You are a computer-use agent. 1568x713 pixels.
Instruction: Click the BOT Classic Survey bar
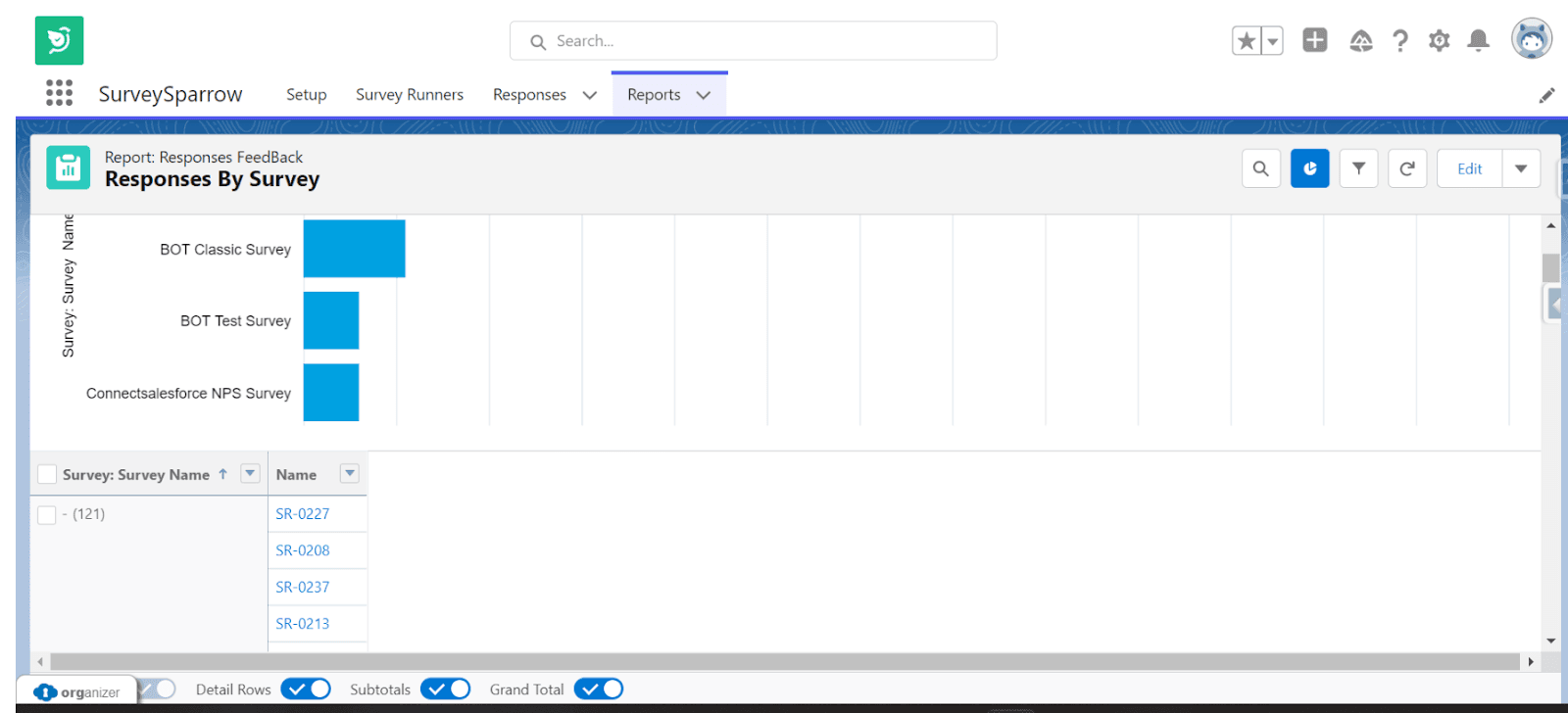pos(354,249)
